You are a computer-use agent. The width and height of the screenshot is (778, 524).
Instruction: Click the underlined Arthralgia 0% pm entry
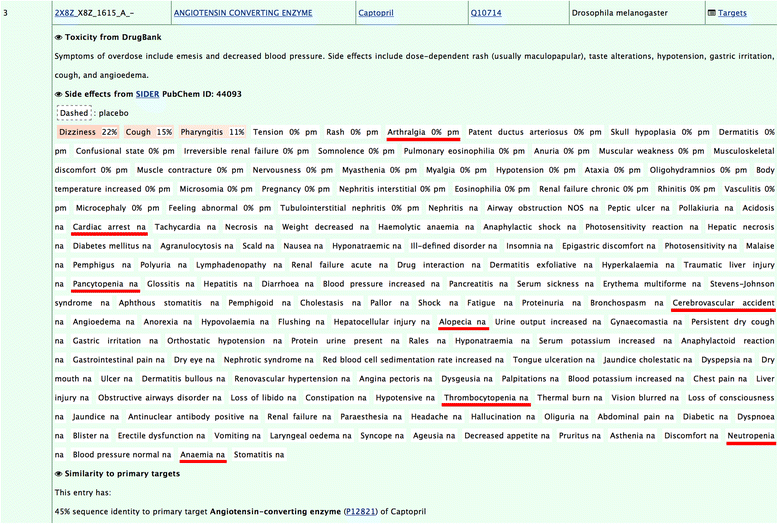pyautogui.click(x=423, y=132)
